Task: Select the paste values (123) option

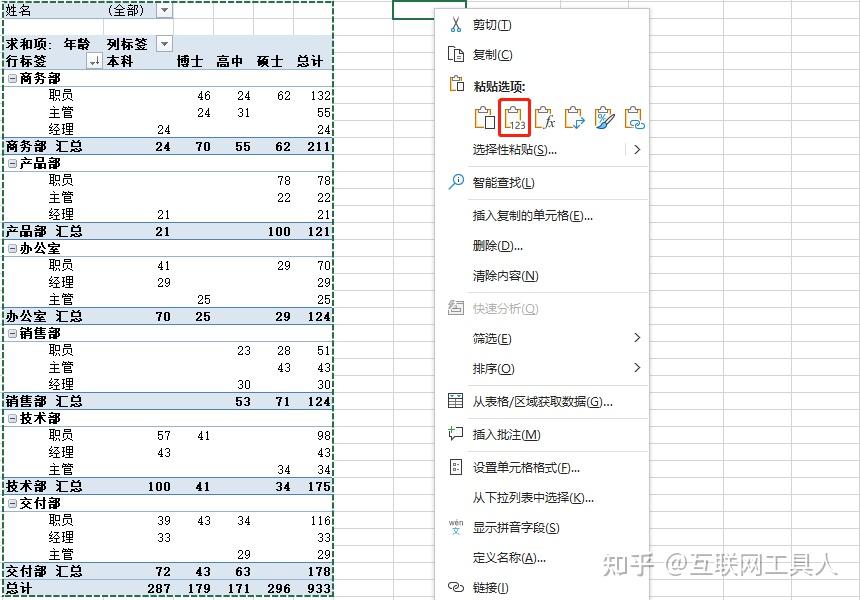Action: (x=516, y=118)
